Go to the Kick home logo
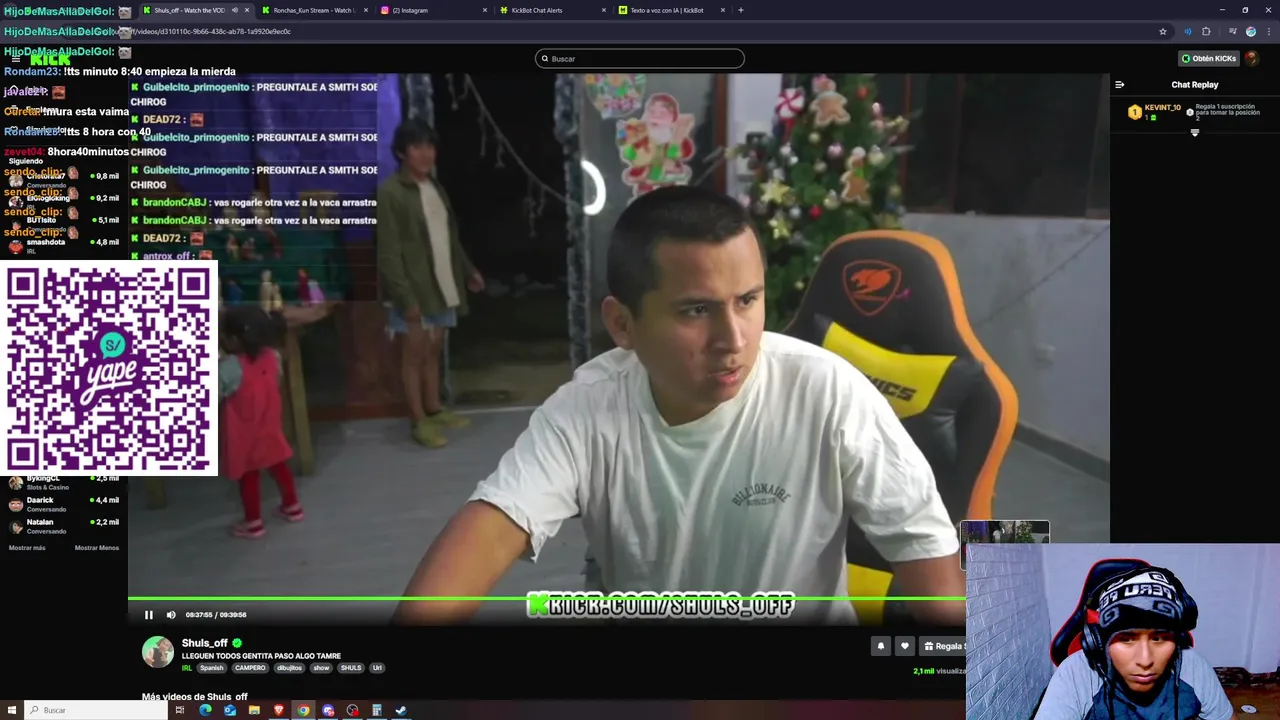The height and width of the screenshot is (720, 1280). (50, 59)
